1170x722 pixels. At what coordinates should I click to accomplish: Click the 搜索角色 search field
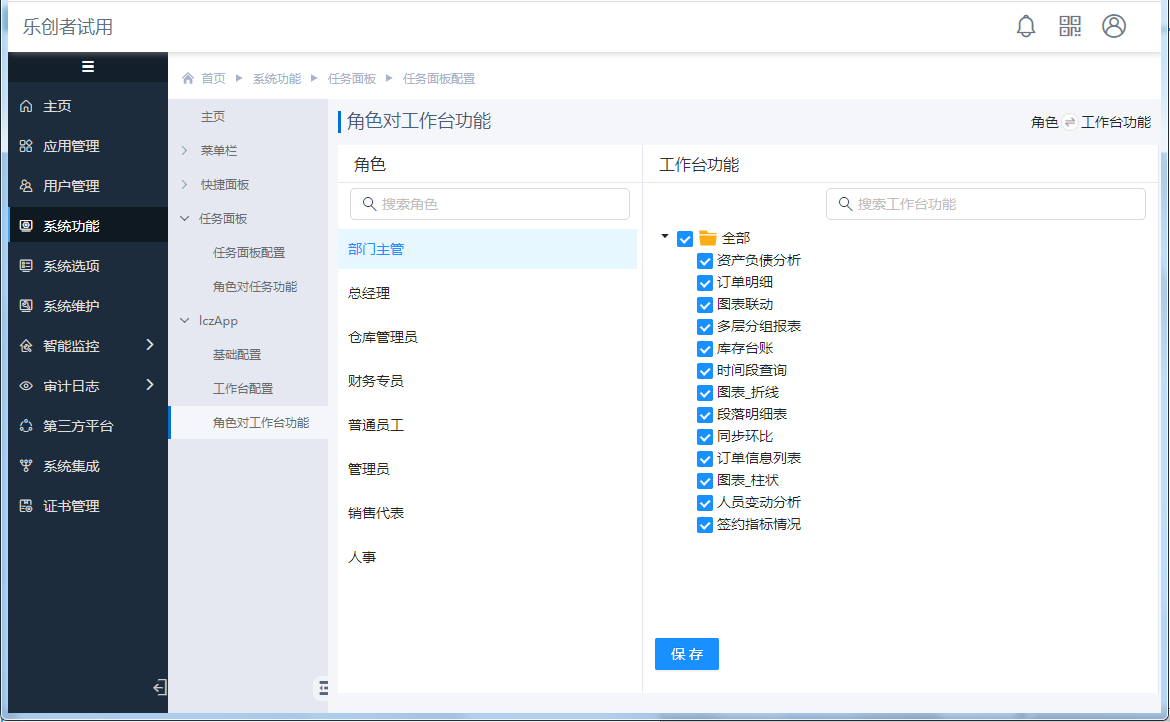coord(490,204)
